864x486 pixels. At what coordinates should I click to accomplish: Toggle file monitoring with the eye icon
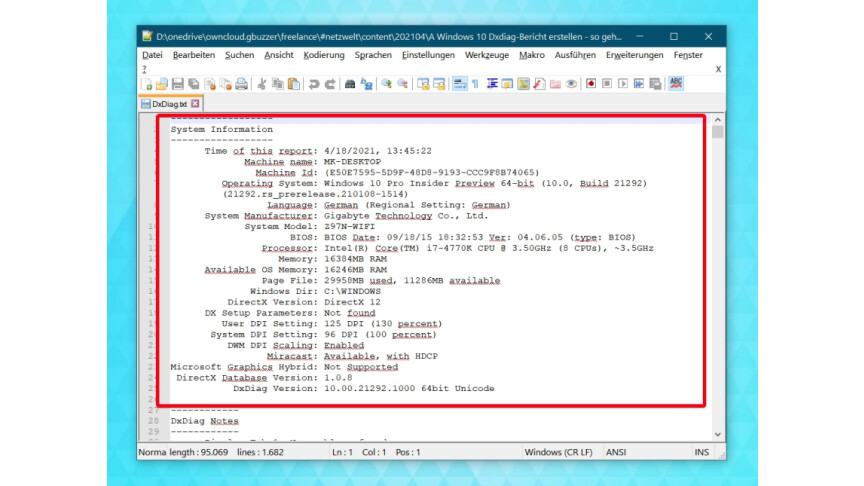[x=571, y=84]
